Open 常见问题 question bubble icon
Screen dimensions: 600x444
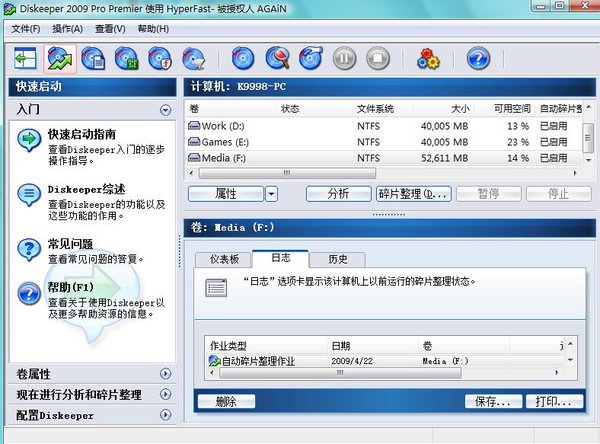(x=29, y=250)
